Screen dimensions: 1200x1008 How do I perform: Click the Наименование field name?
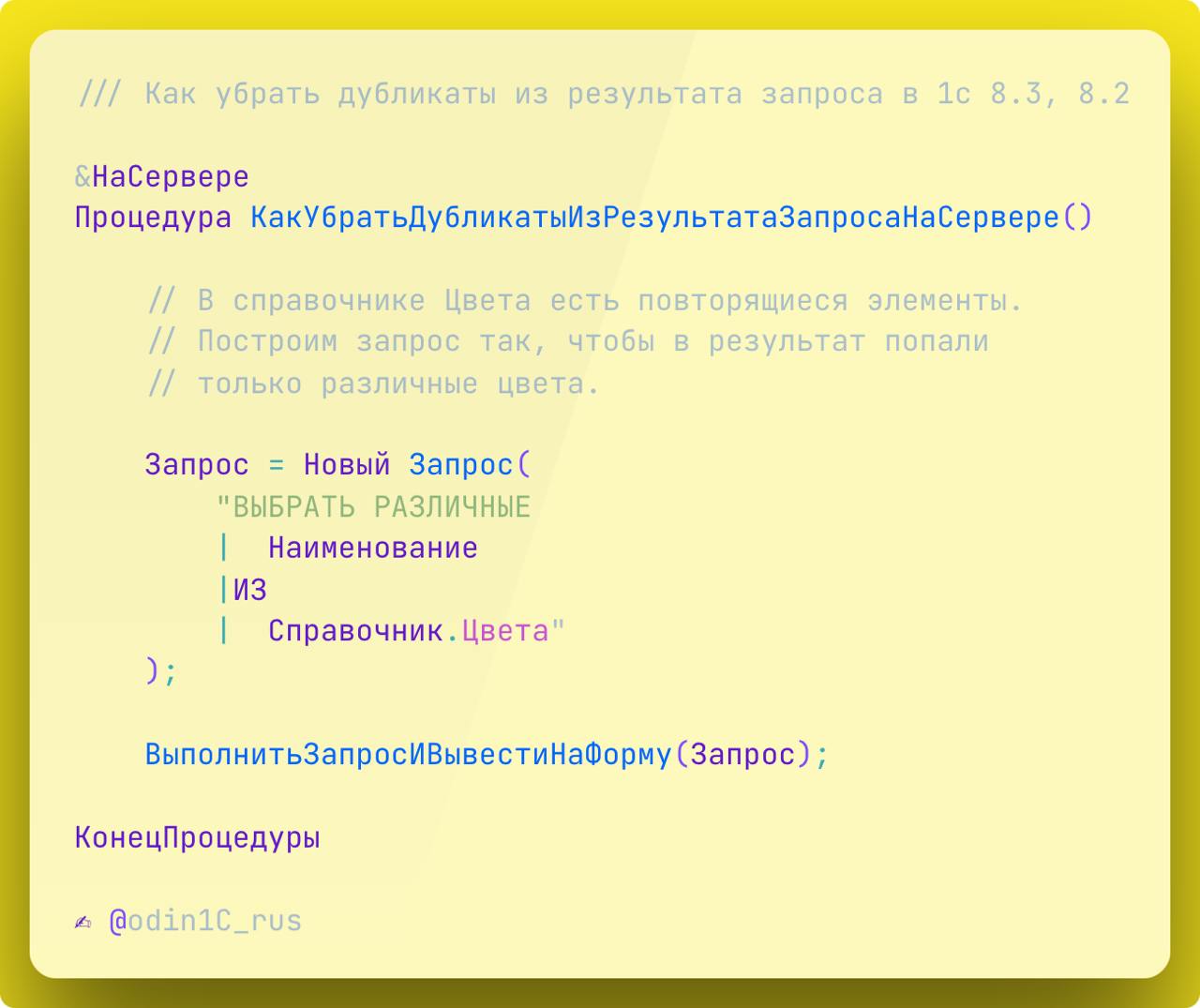click(372, 549)
